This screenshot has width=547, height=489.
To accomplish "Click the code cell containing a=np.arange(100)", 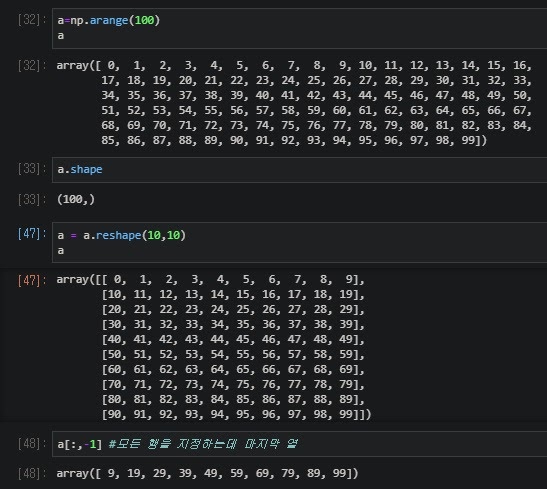I will [x=299, y=28].
